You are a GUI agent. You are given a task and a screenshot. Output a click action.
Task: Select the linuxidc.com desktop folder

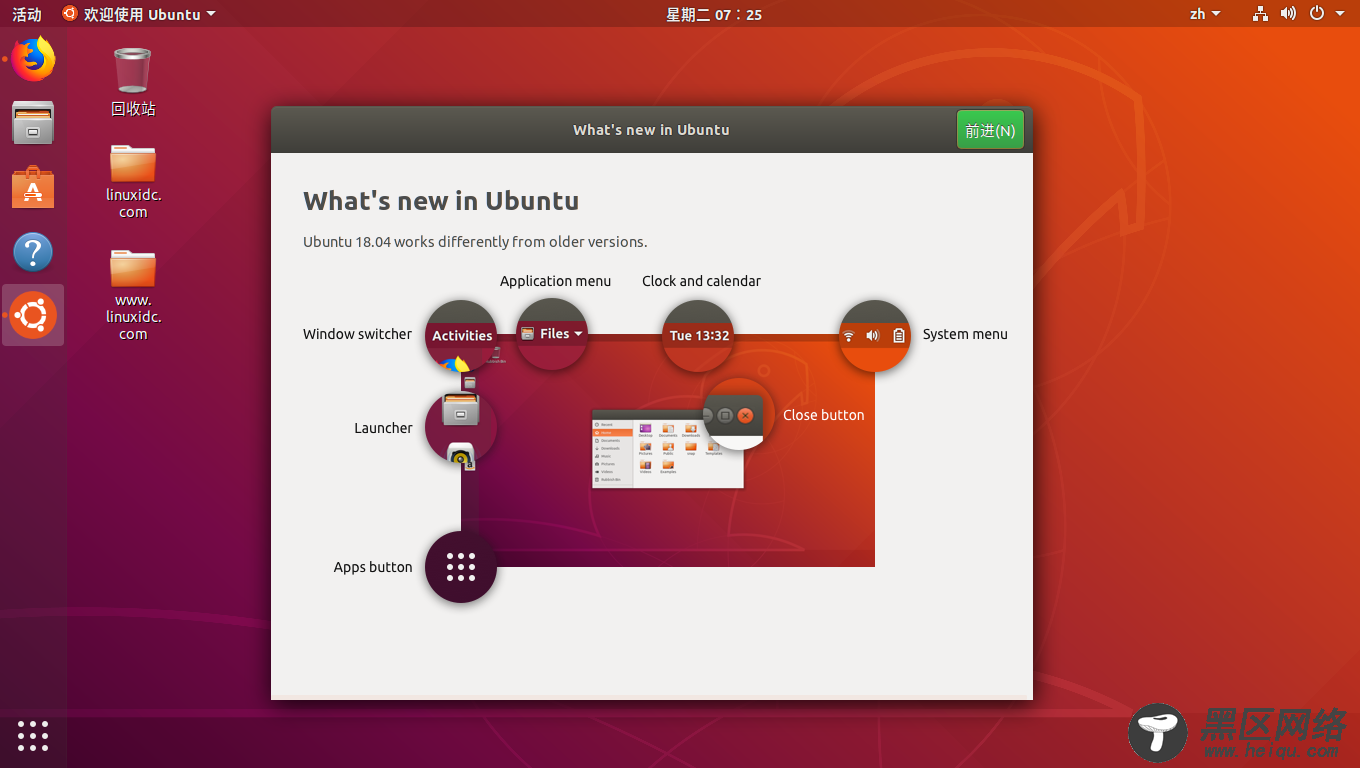(133, 180)
